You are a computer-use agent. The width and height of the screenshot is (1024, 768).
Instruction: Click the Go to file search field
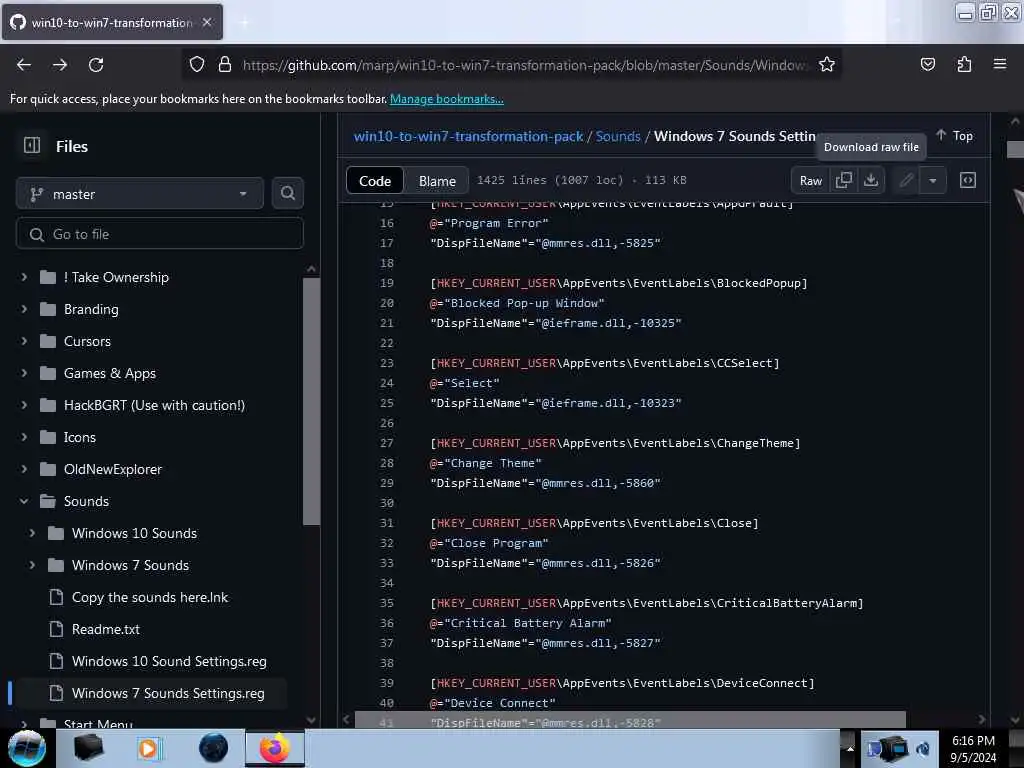[159, 234]
